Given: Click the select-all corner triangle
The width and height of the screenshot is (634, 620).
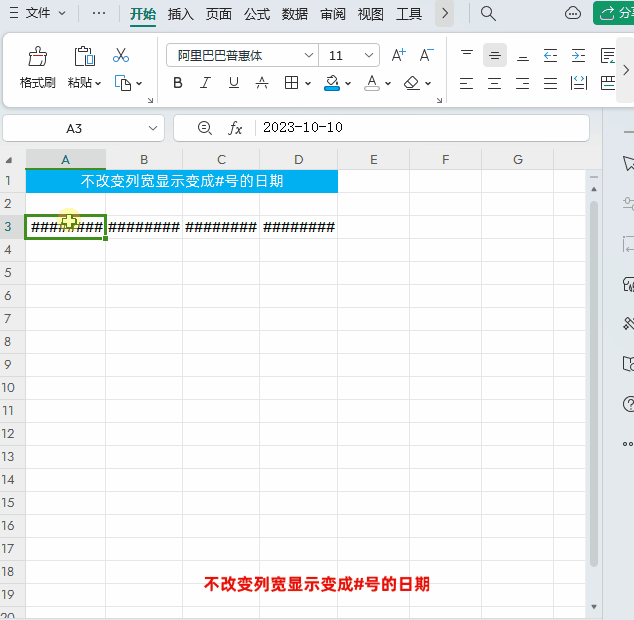Looking at the screenshot, I should click(8, 160).
